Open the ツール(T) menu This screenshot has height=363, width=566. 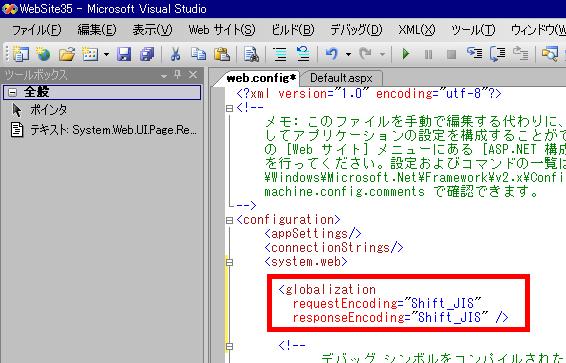[473, 30]
